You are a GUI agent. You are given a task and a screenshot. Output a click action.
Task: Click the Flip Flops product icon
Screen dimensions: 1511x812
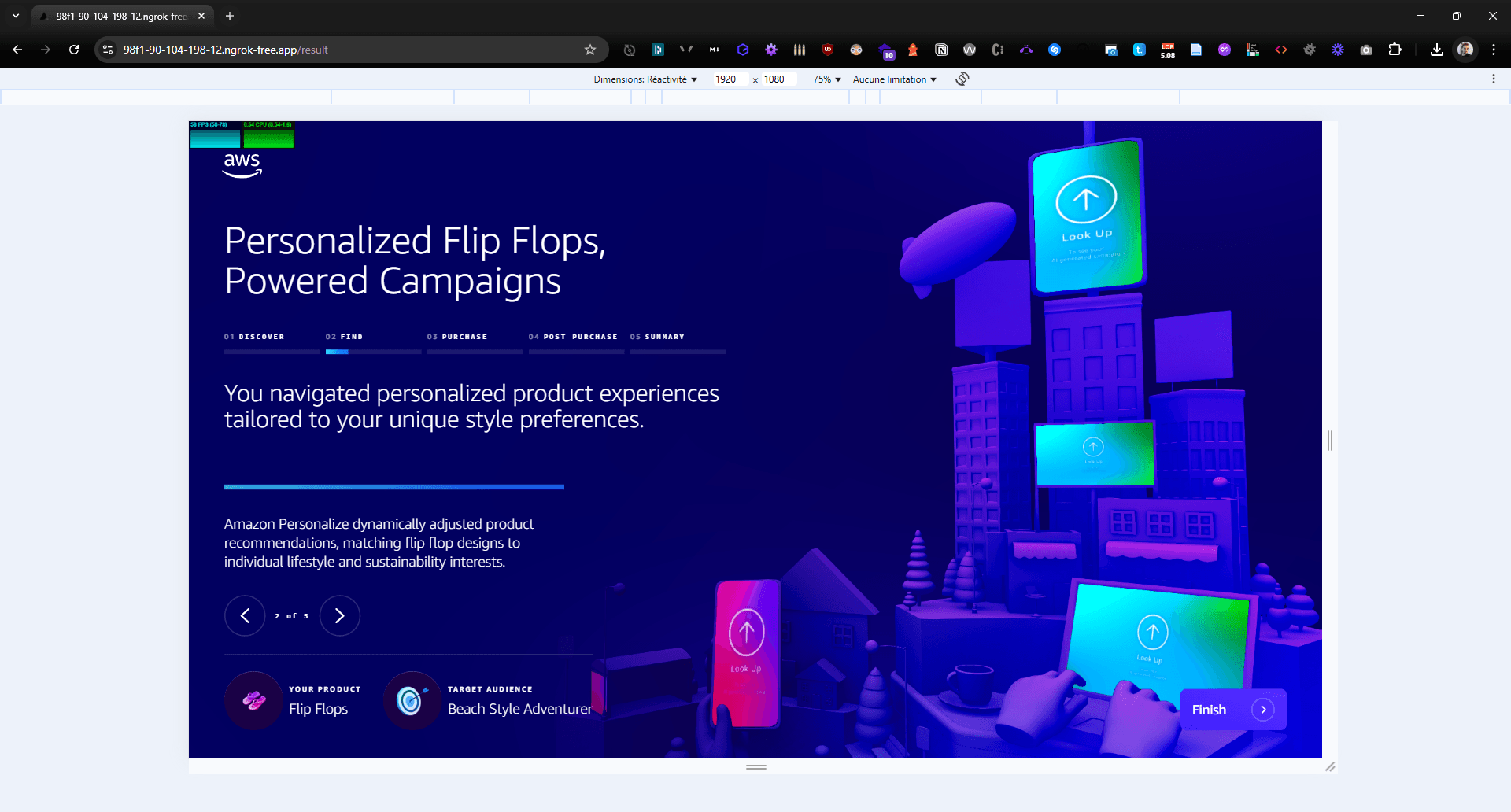point(253,700)
